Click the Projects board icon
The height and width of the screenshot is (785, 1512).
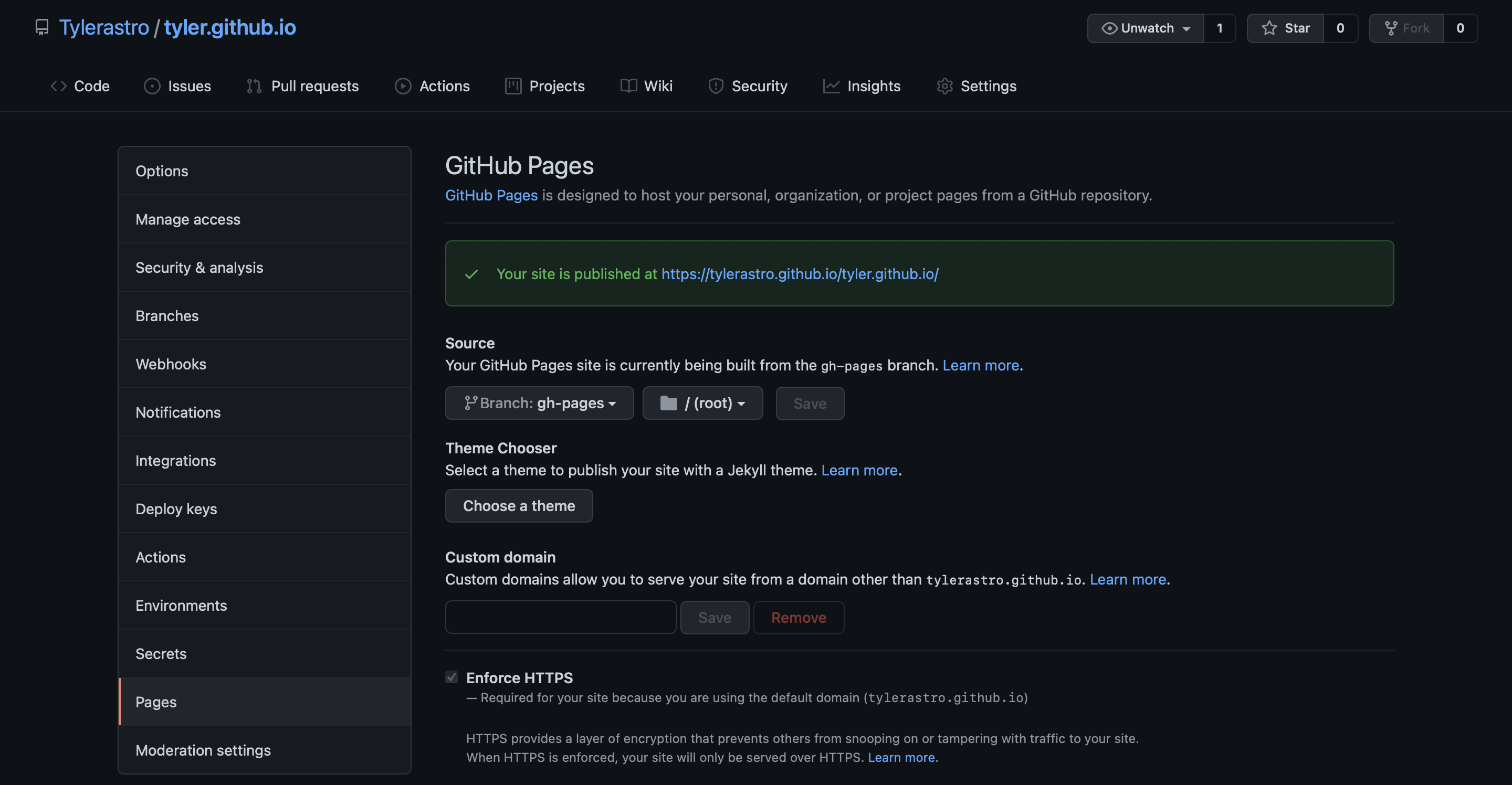513,86
